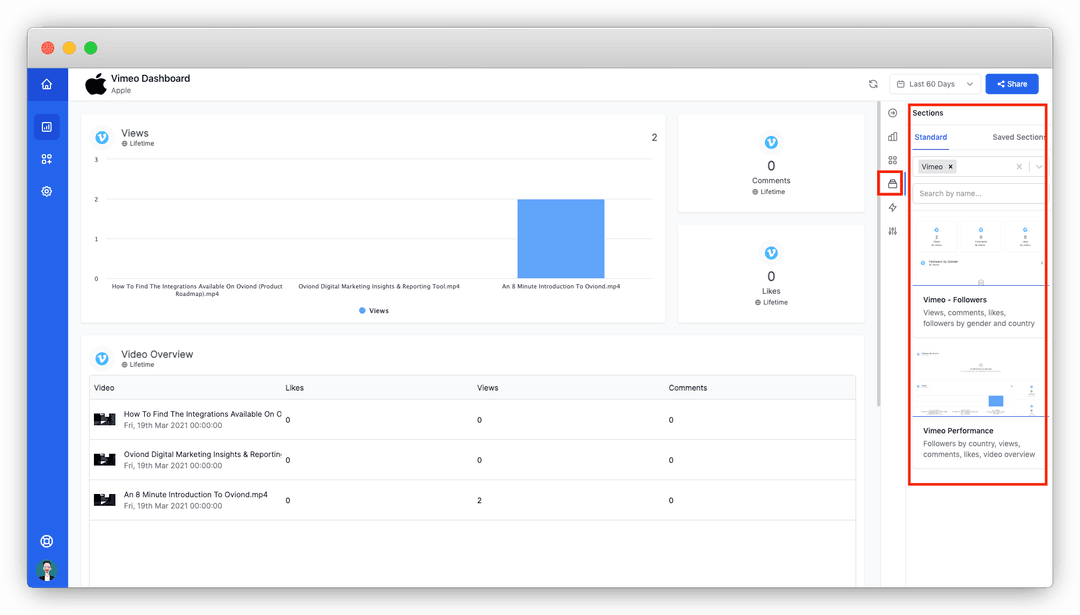Open the four-squares templates panel icon
This screenshot has height=615, width=1080.
(x=893, y=160)
